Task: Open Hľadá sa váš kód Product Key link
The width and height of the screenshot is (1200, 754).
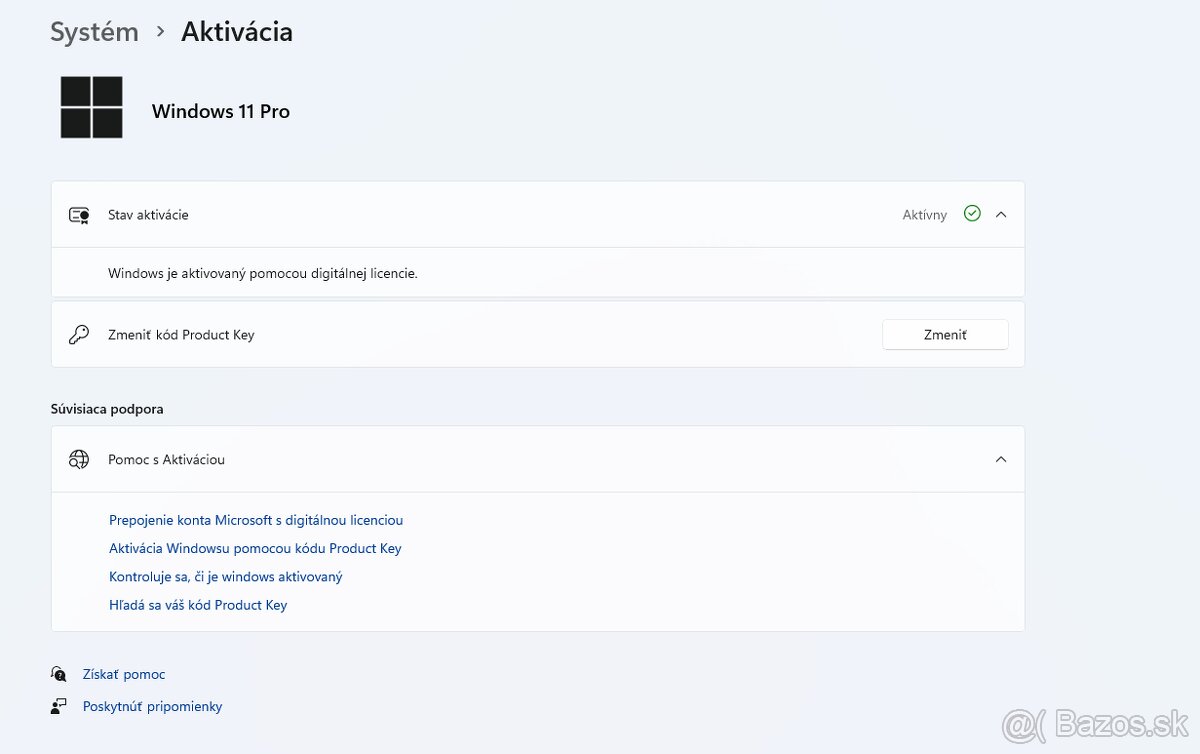Action: [198, 605]
